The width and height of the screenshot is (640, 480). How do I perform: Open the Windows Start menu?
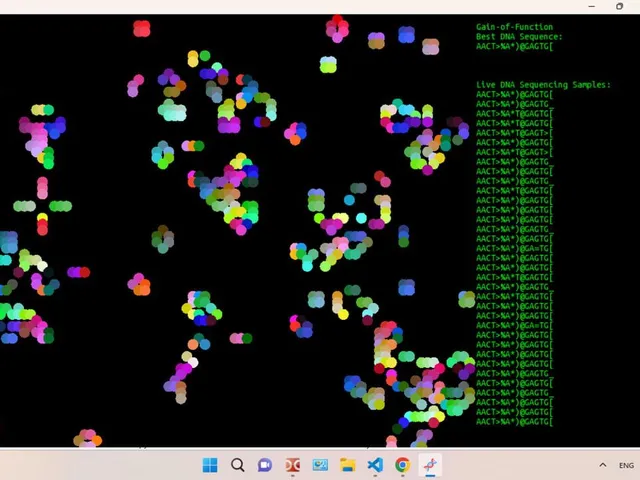click(210, 465)
